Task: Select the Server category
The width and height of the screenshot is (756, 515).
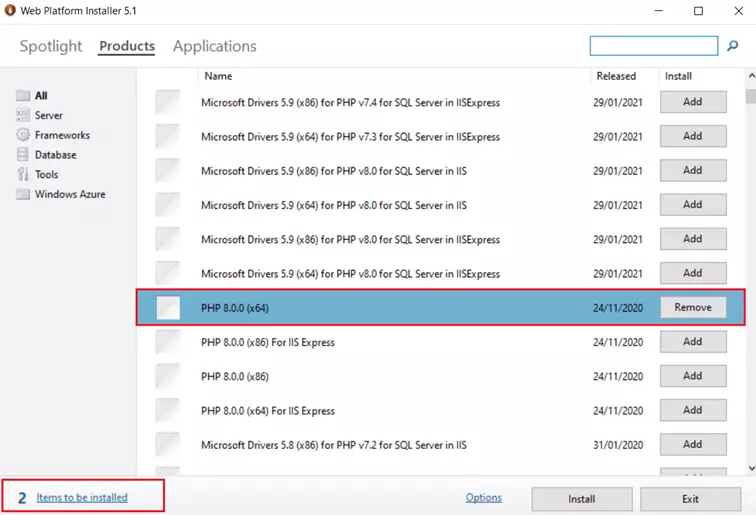Action: (49, 115)
